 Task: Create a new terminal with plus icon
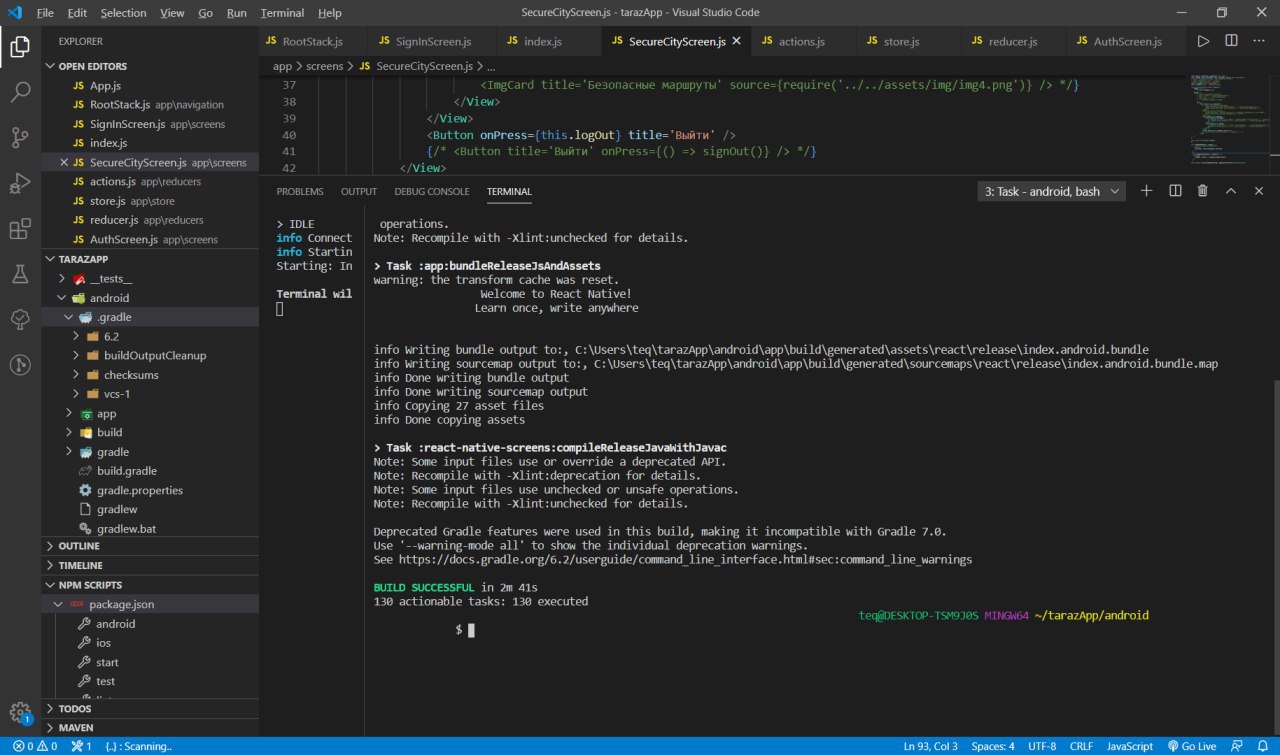[x=1147, y=191]
